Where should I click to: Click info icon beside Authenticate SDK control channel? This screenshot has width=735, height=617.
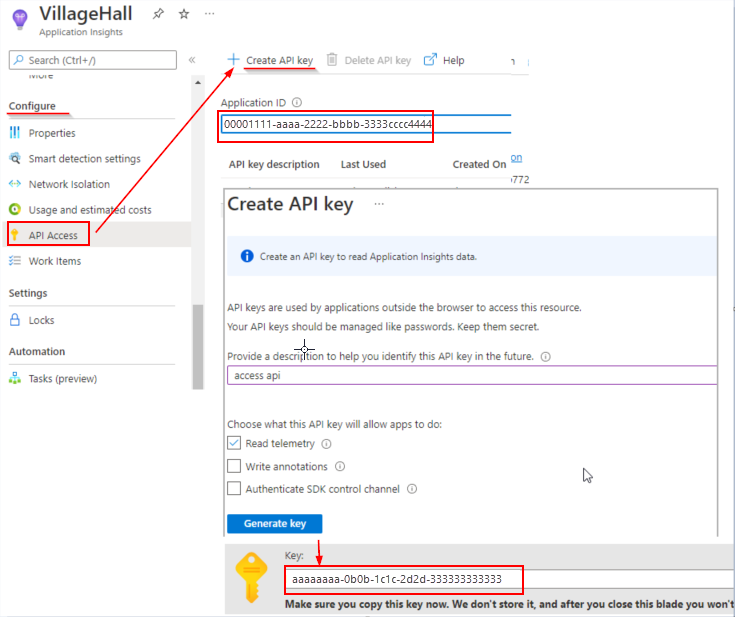click(412, 489)
